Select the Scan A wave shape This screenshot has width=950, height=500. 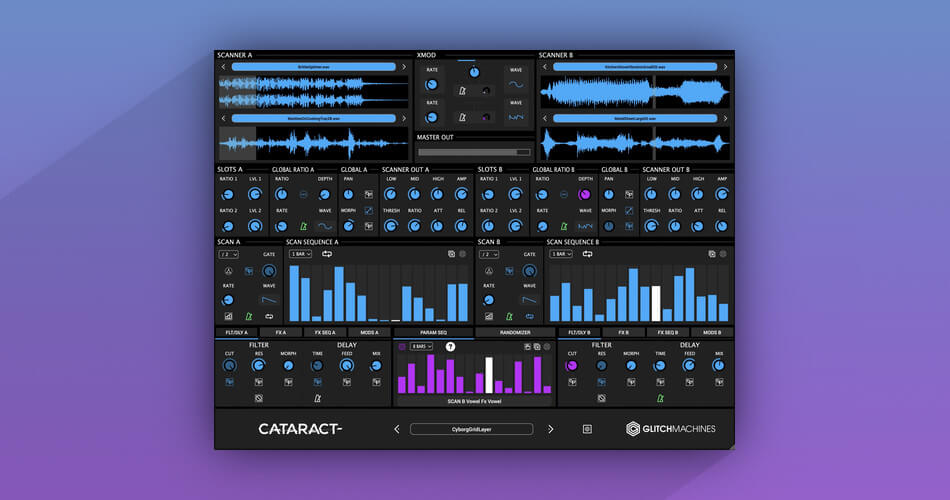click(x=269, y=299)
